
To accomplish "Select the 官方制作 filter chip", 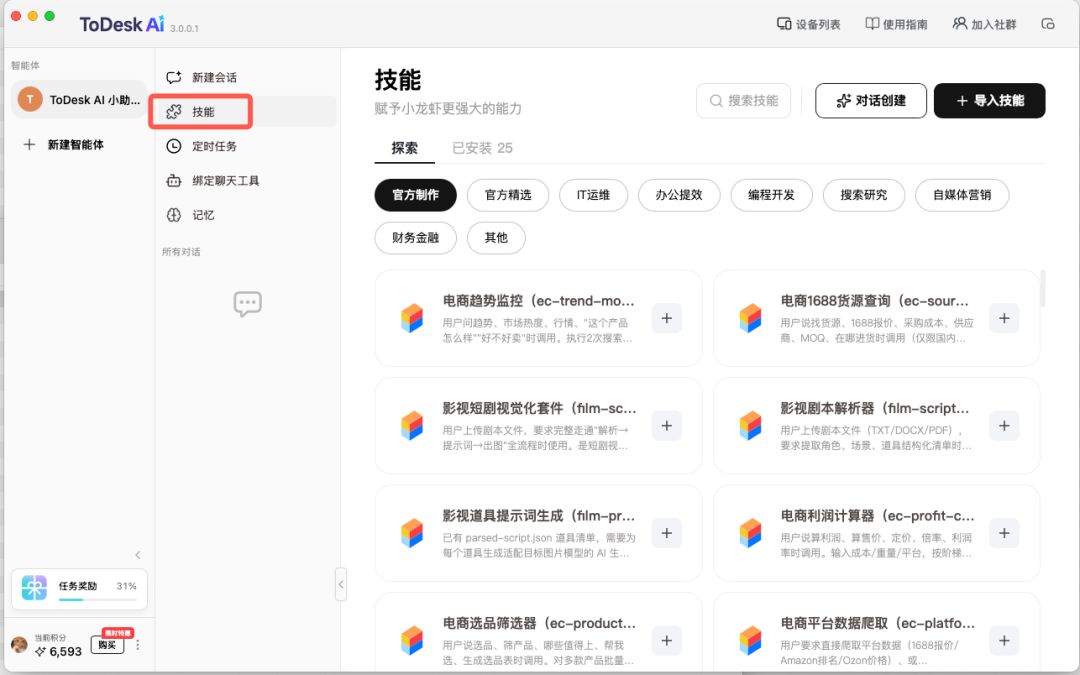I will click(415, 195).
